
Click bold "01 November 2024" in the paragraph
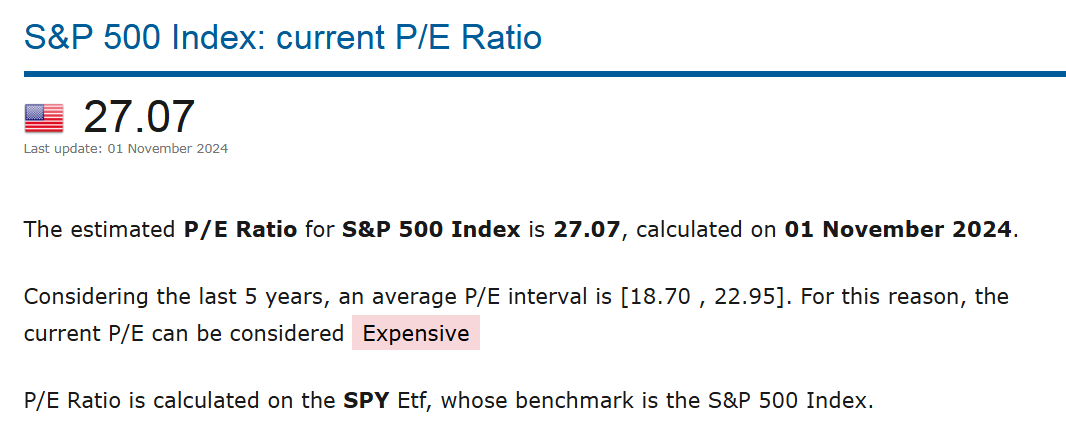tap(898, 229)
